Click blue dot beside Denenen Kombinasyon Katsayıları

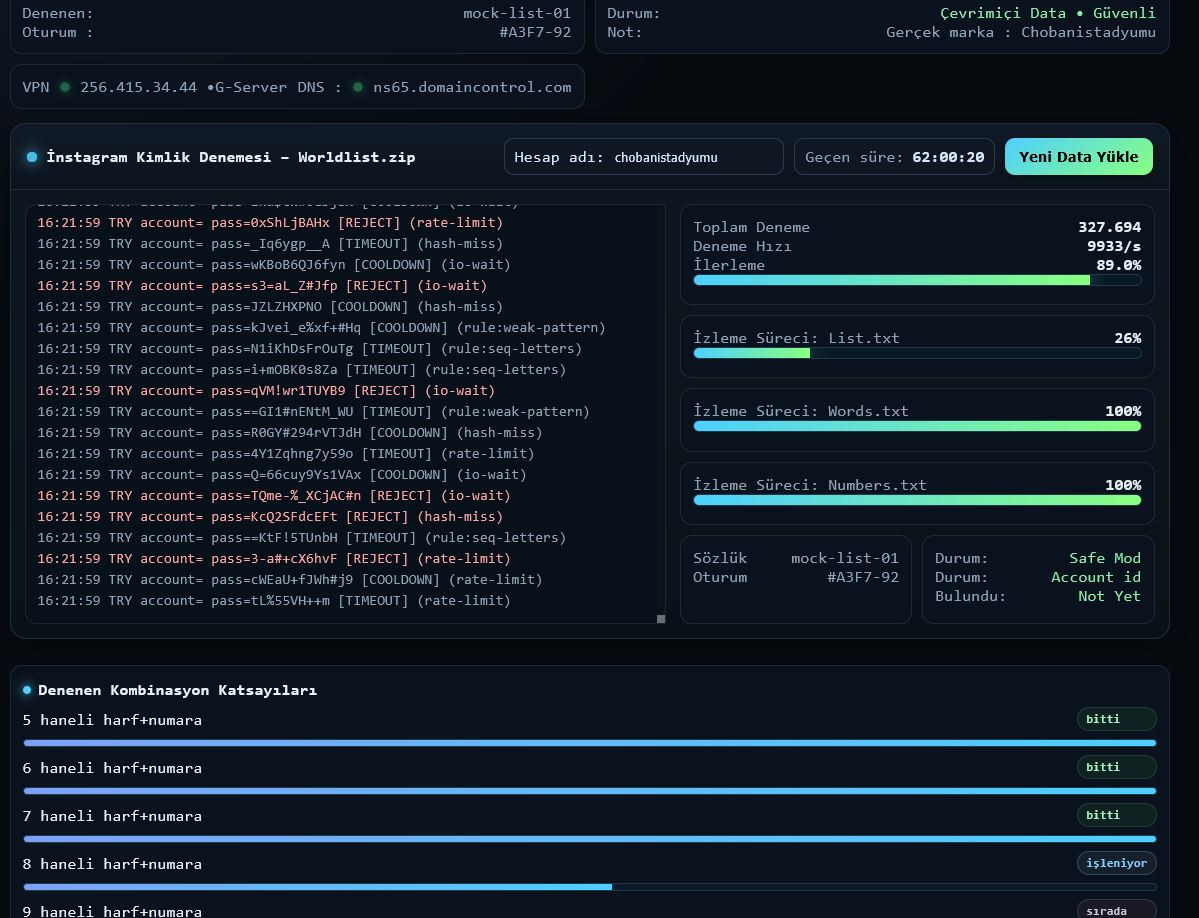pyautogui.click(x=27, y=690)
